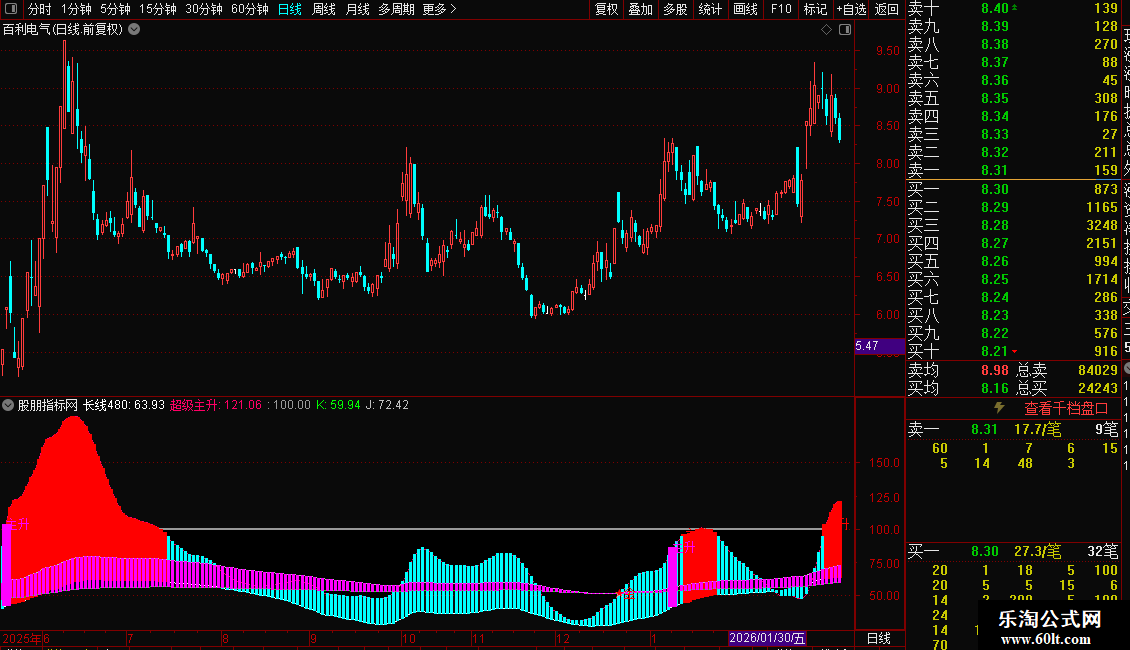The width and height of the screenshot is (1130, 650).
Task: Switch to 周线 weekly chart
Action: pos(324,9)
